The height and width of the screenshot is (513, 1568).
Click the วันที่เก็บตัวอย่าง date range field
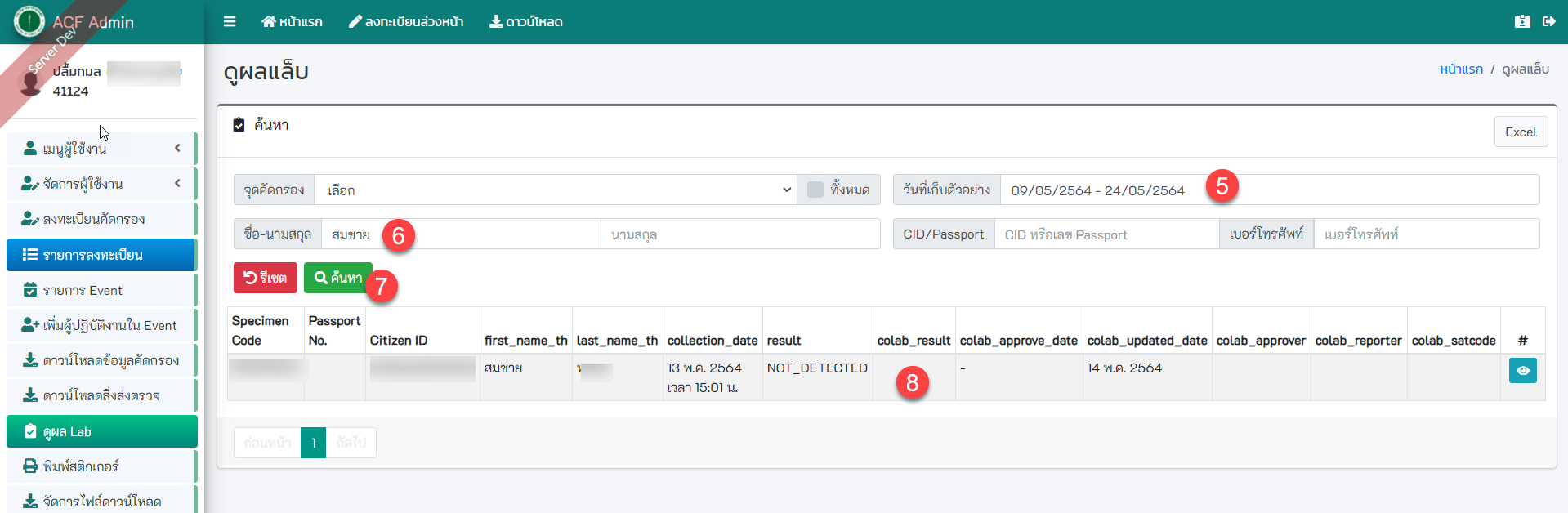1268,190
